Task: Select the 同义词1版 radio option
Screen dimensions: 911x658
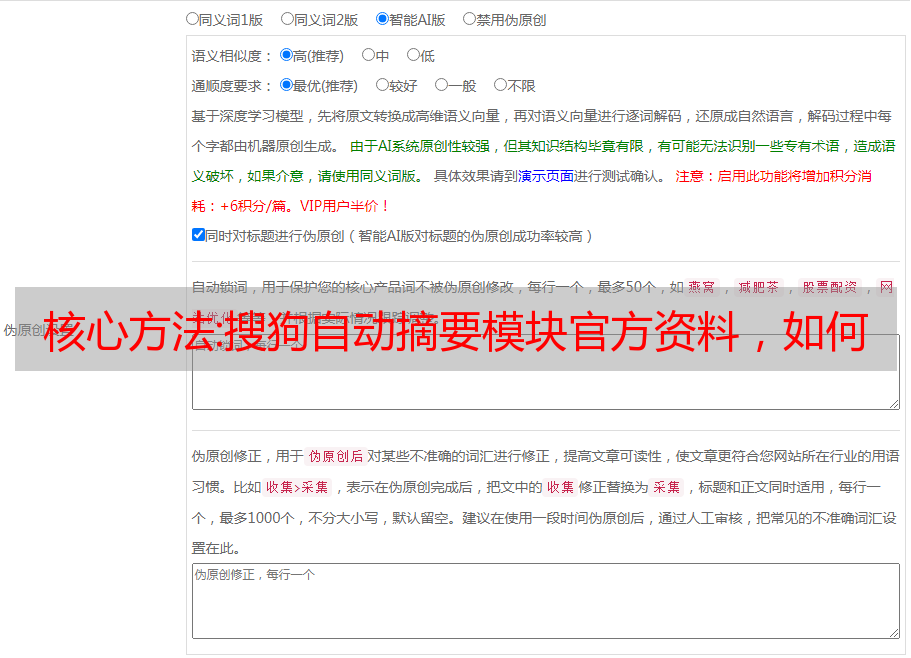Action: pyautogui.click(x=192, y=19)
